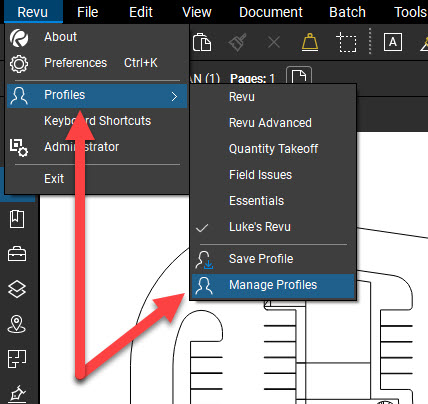Expand the Profiles submenu arrow
The width and height of the screenshot is (428, 404).
pos(174,97)
